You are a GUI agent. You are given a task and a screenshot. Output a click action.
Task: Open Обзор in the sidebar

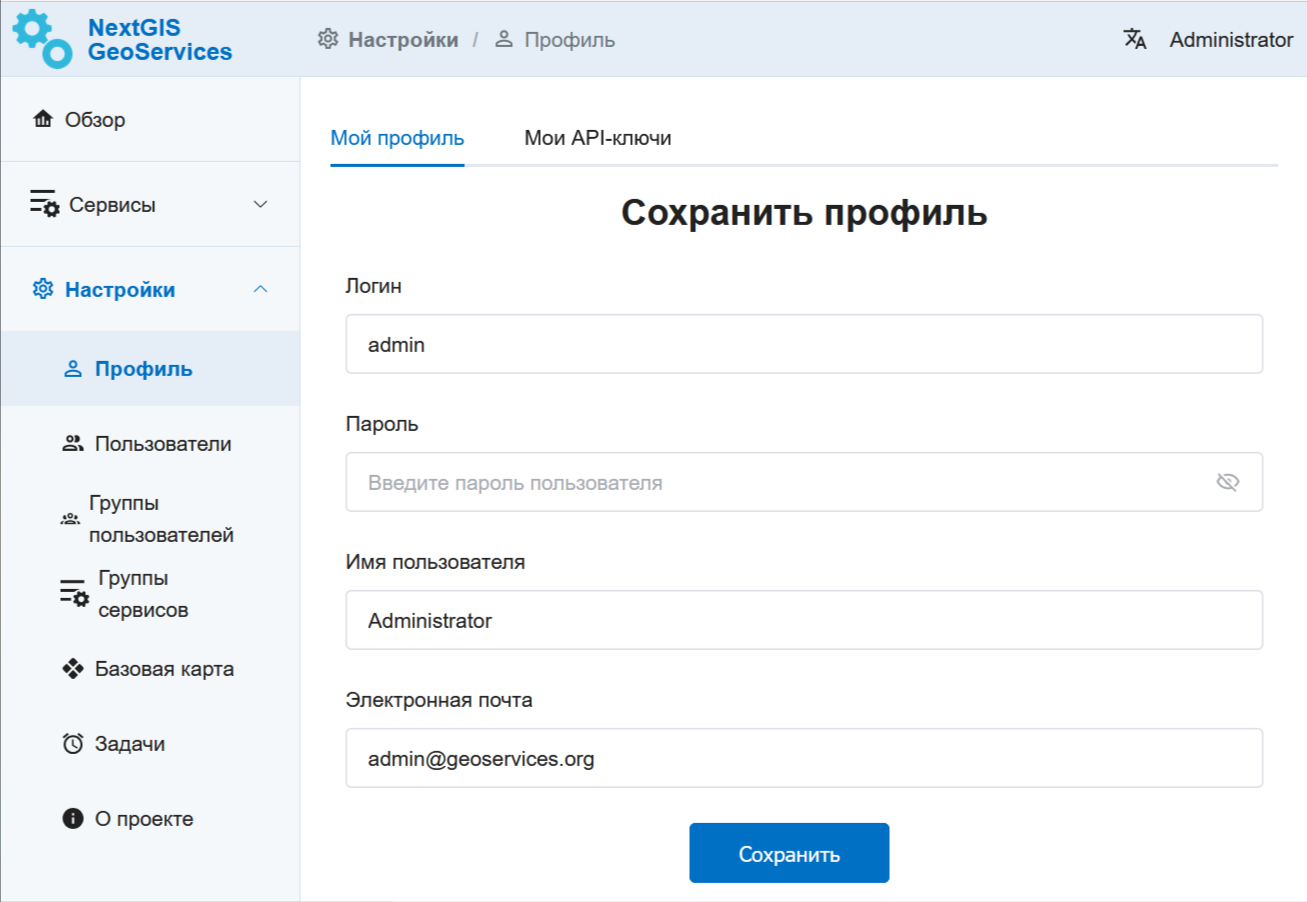[x=150, y=120]
